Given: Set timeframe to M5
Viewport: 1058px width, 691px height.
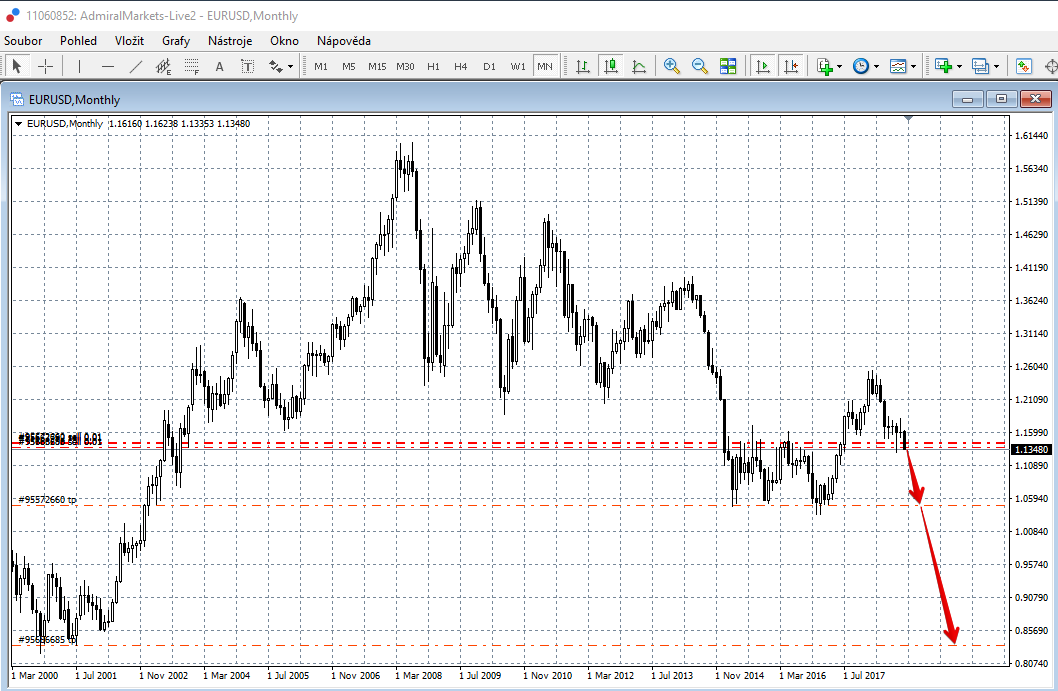Looking at the screenshot, I should [x=348, y=66].
